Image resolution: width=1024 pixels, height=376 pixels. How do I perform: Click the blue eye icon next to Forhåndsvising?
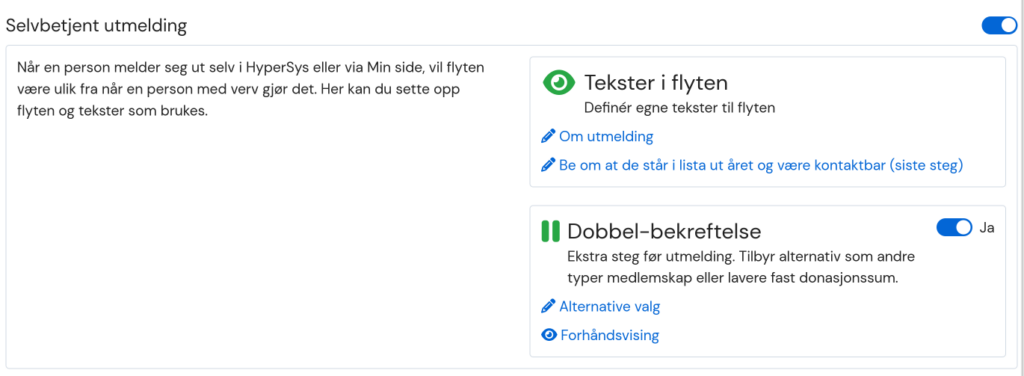click(x=549, y=335)
